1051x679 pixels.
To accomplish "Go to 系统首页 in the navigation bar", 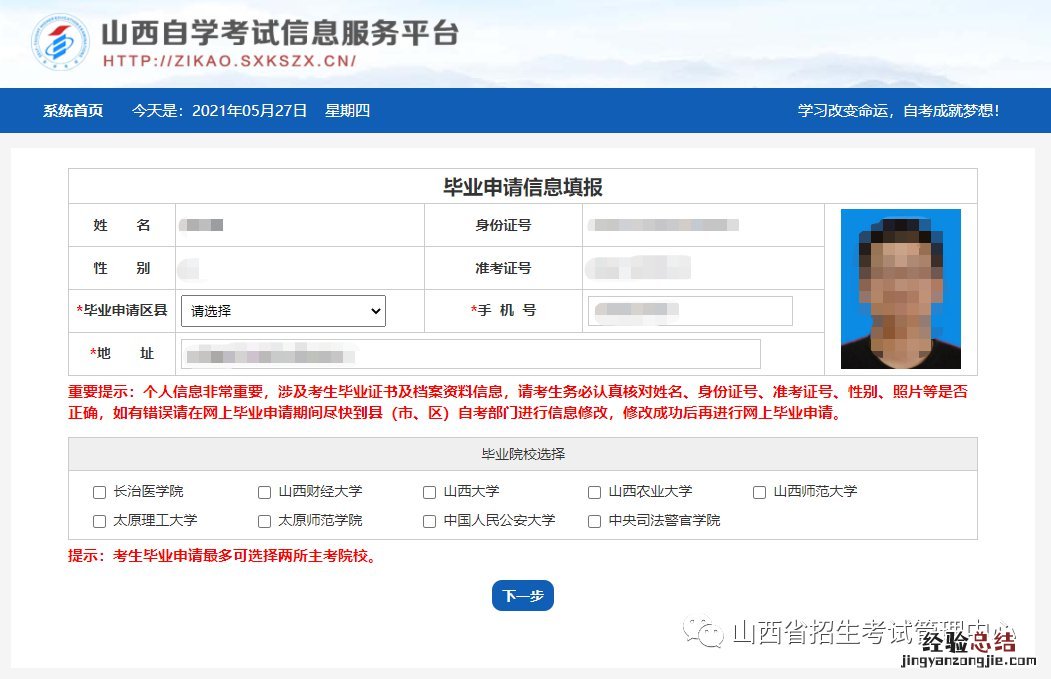I will 72,111.
